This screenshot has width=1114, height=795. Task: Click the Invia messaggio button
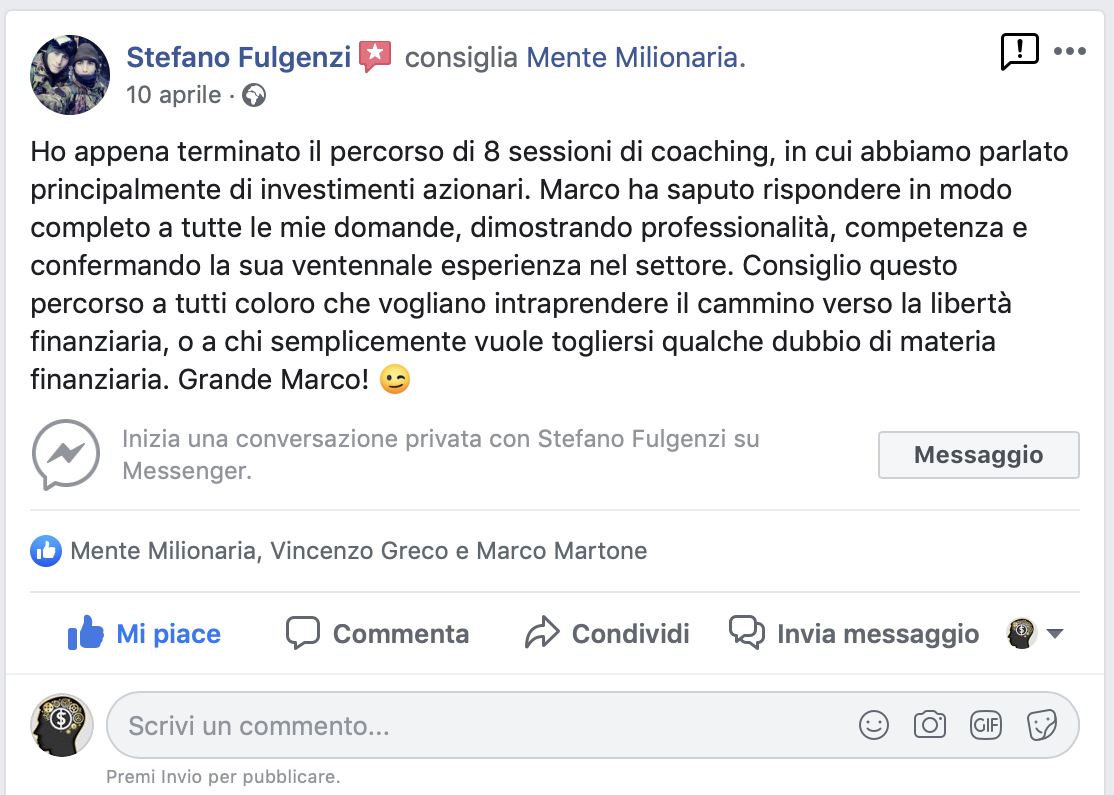pos(854,633)
